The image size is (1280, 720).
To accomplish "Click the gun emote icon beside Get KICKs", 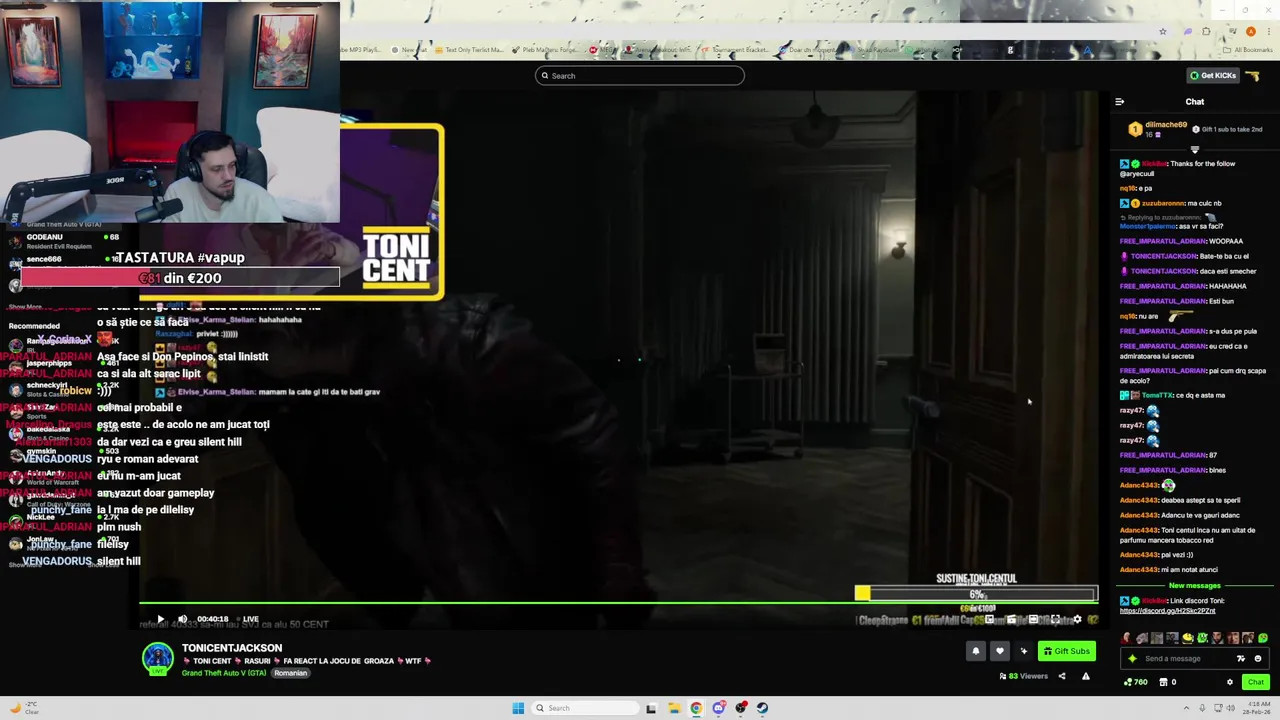I will [1252, 76].
